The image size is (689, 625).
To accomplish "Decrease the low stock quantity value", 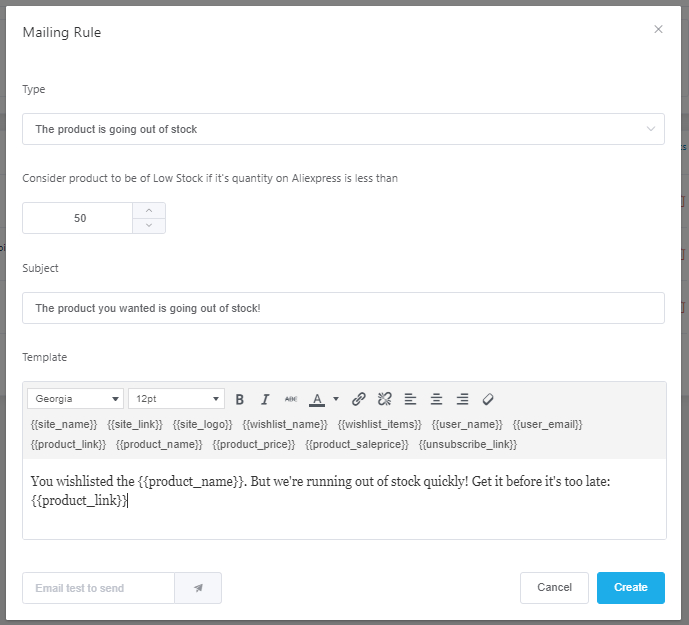I will pyautogui.click(x=149, y=225).
